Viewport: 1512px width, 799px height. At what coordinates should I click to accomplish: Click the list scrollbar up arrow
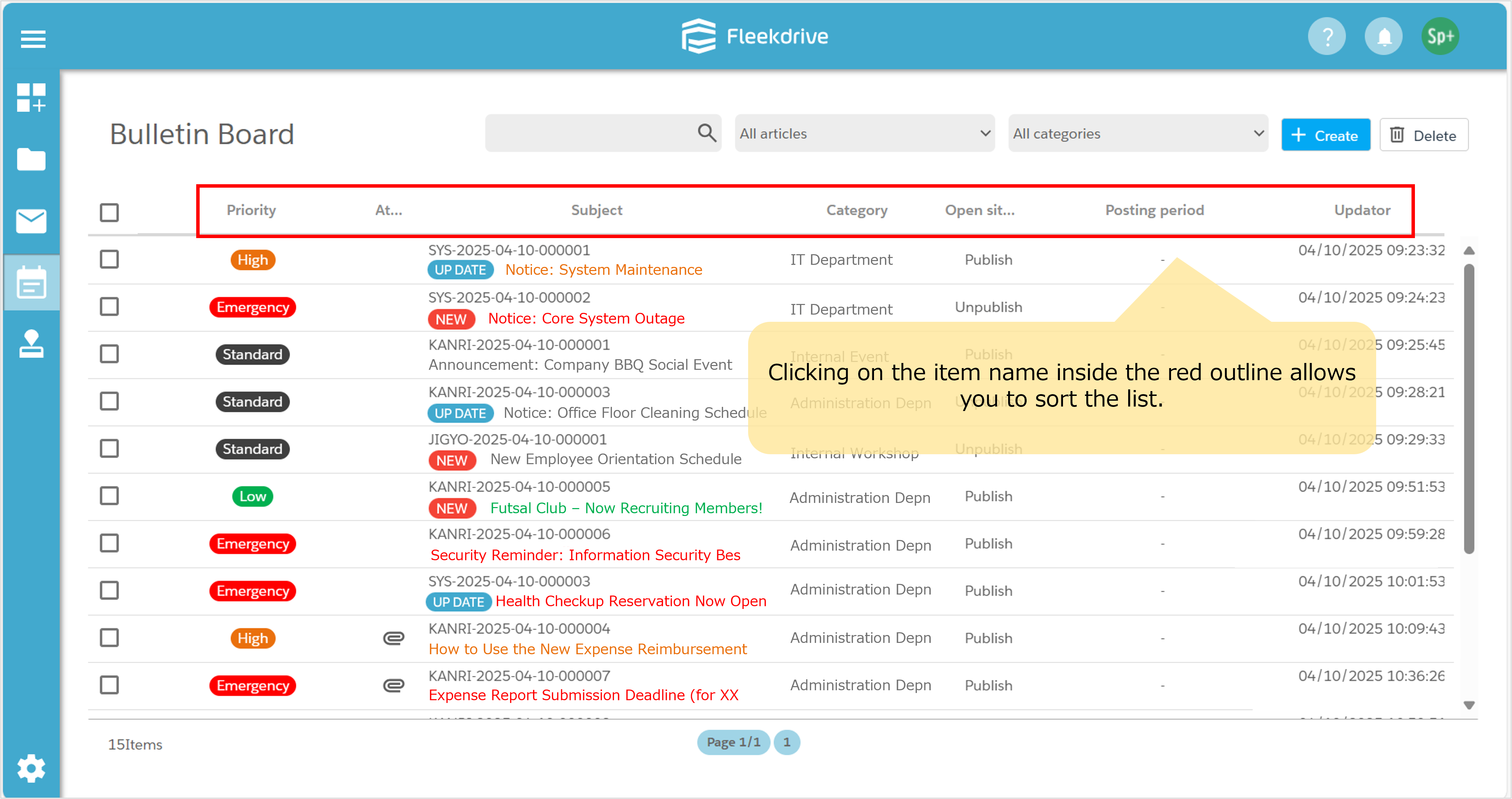coord(1469,251)
